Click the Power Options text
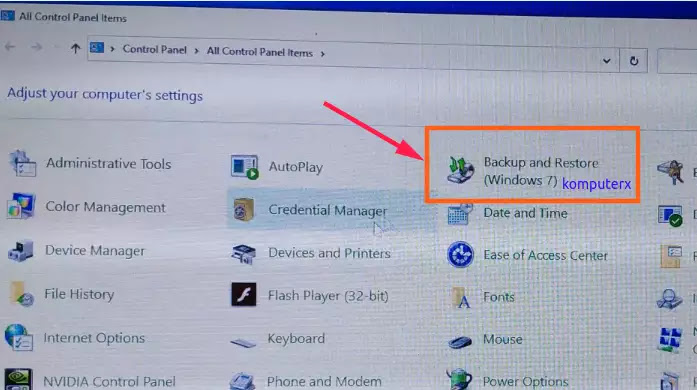 point(525,382)
